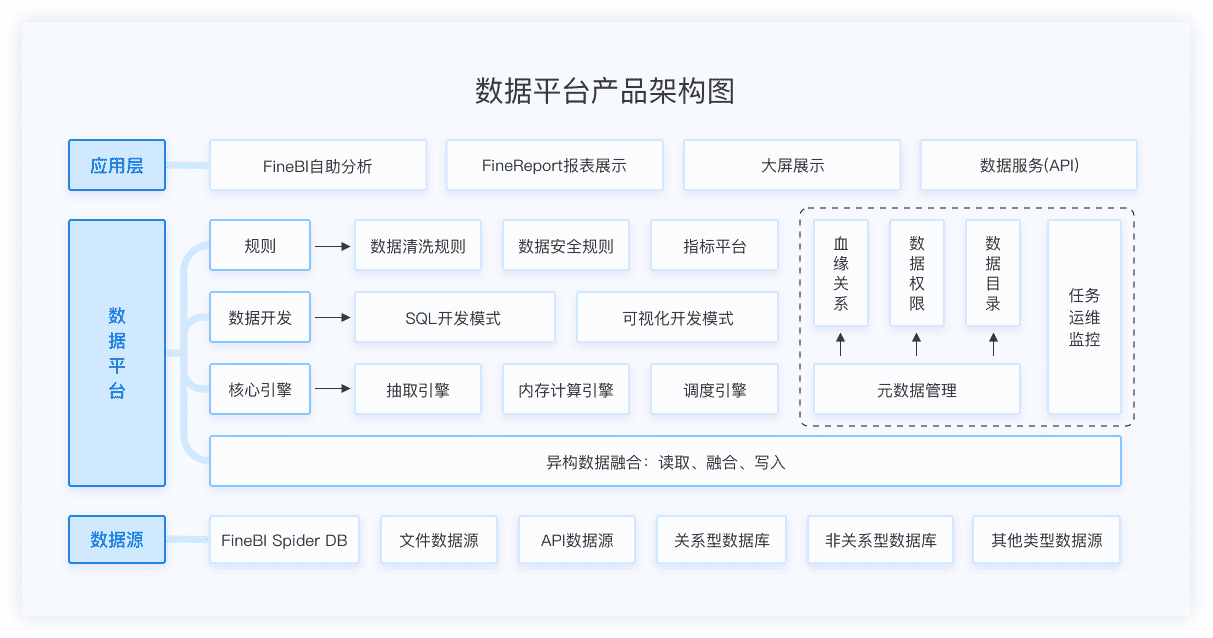Viewport: 1213px width, 638px height.
Task: Click the 应用层 layer label
Action: [117, 165]
